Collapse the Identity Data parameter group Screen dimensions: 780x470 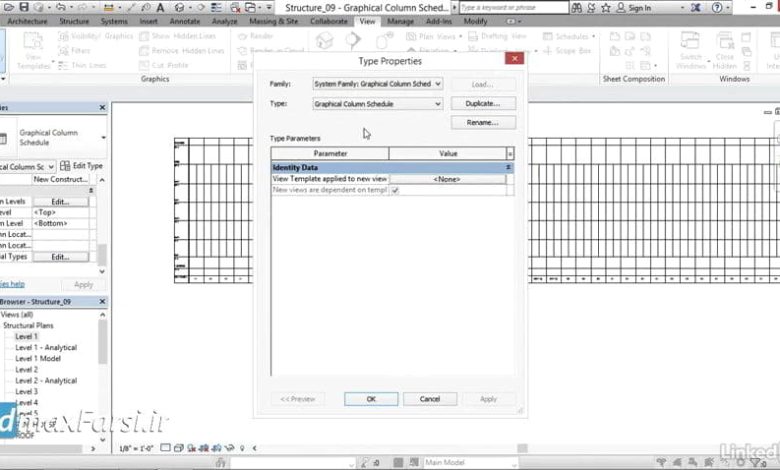(508, 168)
